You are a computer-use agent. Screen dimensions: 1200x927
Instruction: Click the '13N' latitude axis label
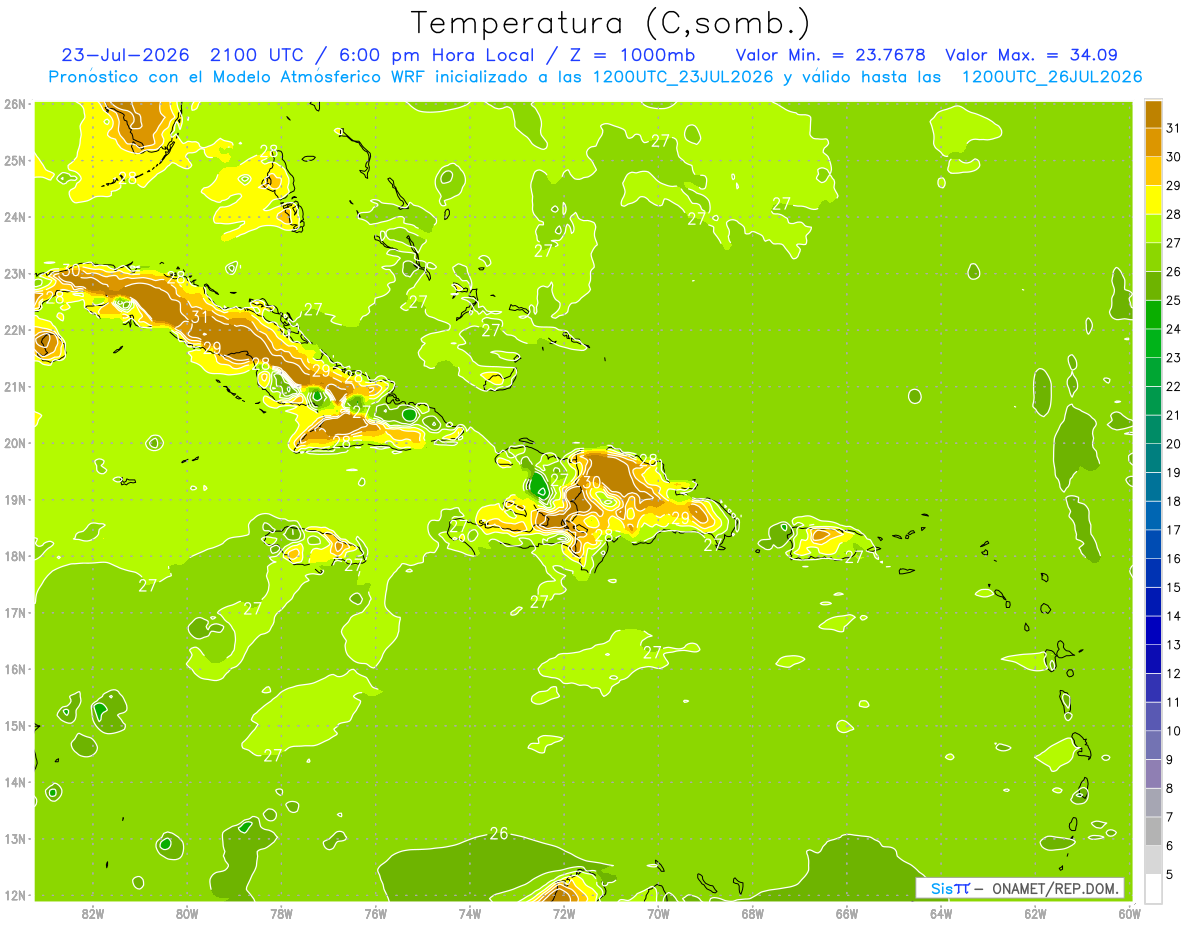pyautogui.click(x=15, y=838)
